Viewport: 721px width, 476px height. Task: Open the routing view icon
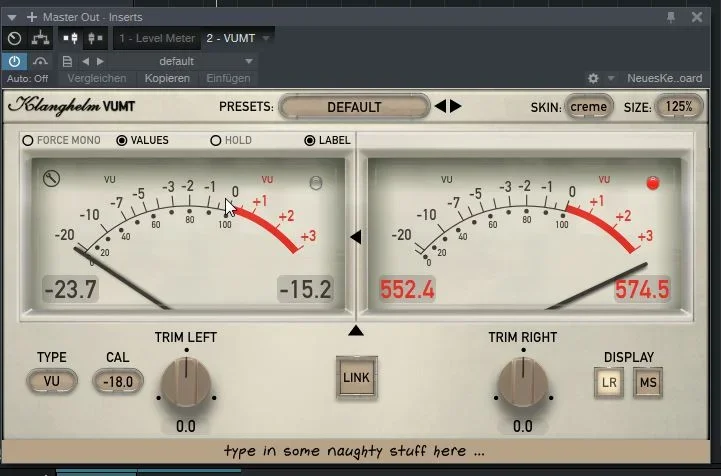click(40, 38)
